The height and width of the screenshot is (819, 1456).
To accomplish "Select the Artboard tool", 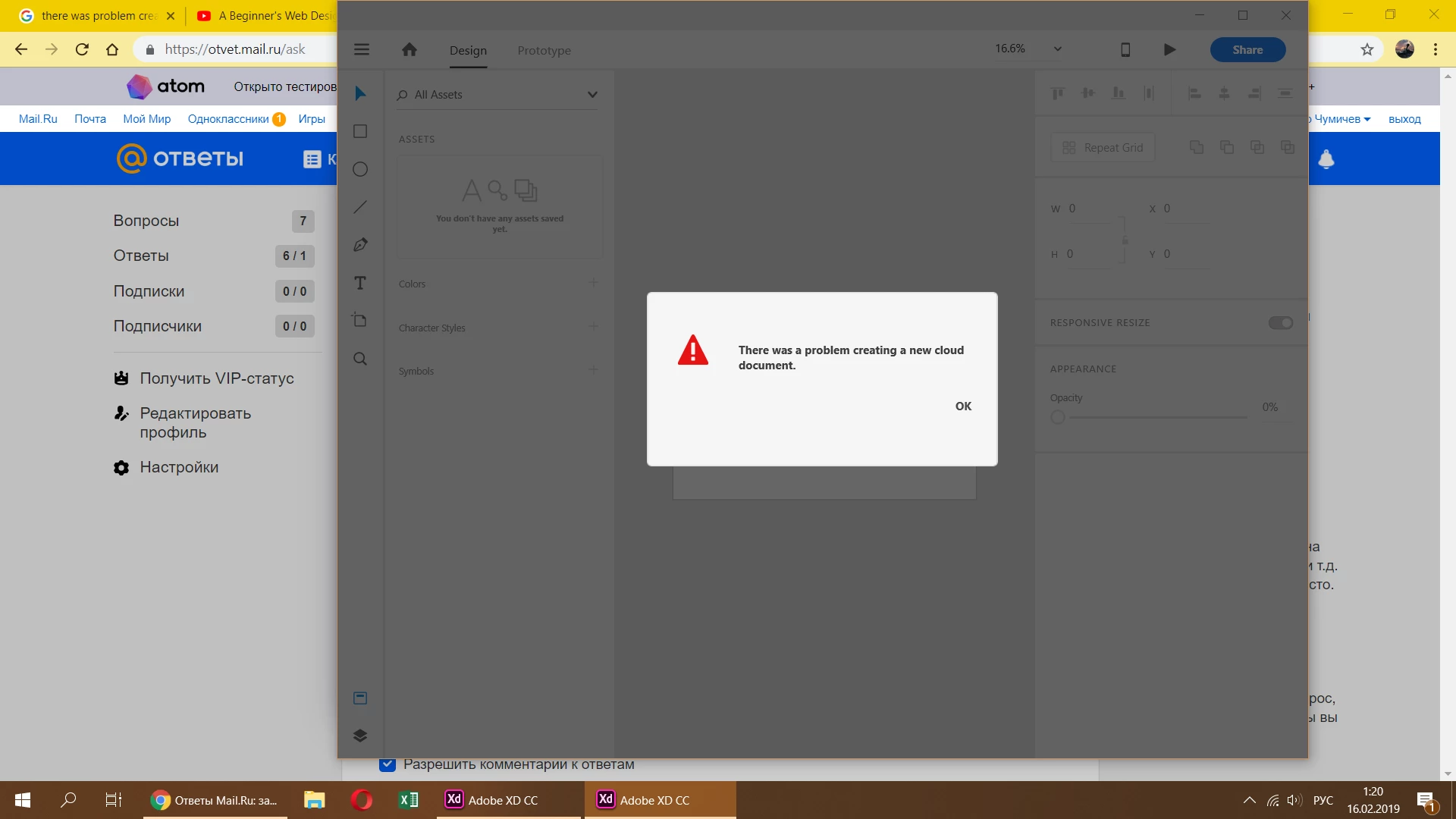I will pyautogui.click(x=360, y=320).
